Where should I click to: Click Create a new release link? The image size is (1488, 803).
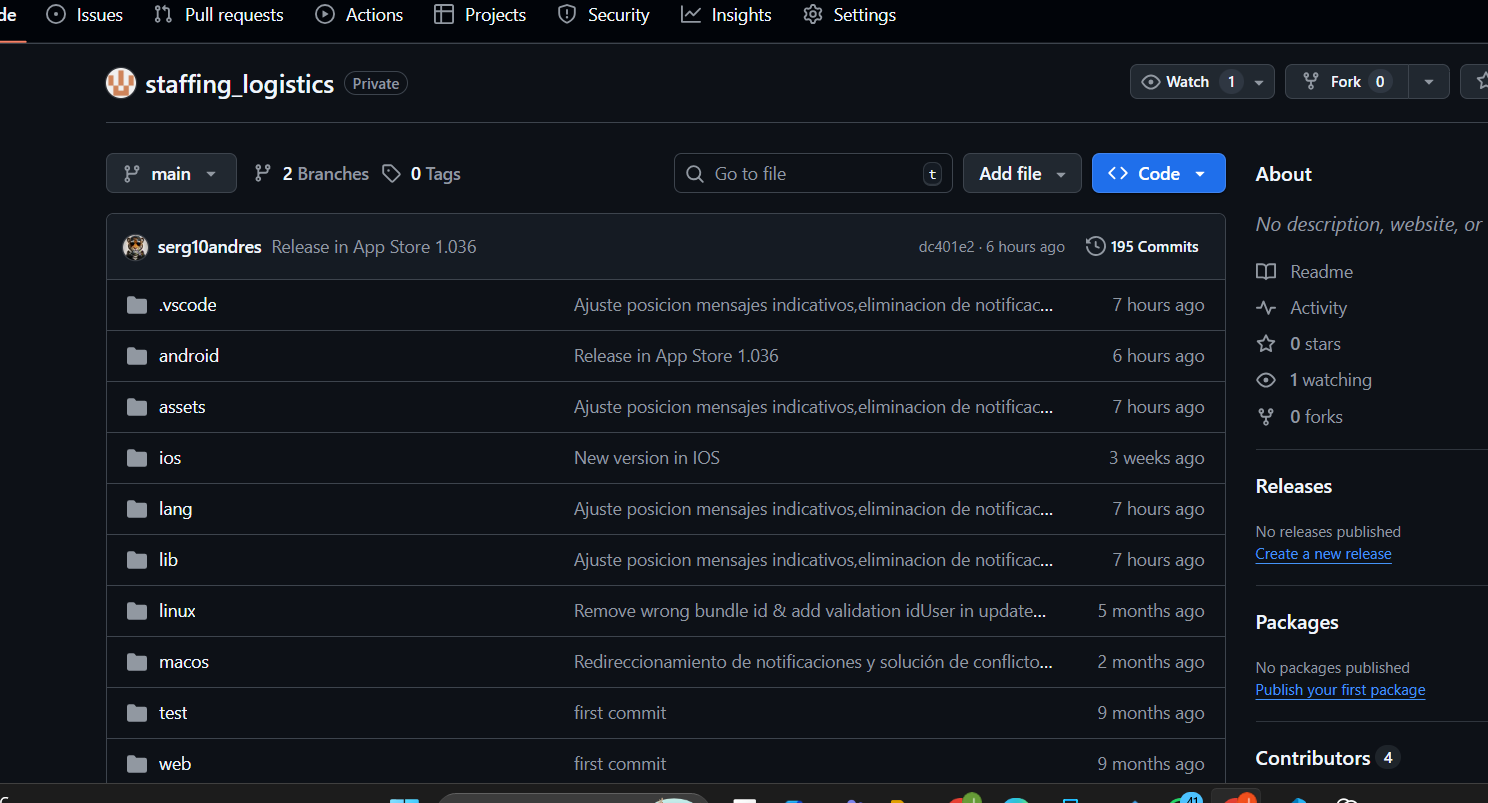click(1323, 554)
